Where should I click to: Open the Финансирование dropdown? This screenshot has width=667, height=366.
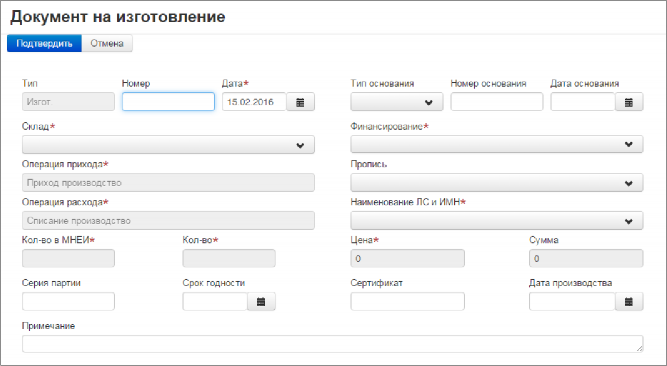click(497, 144)
